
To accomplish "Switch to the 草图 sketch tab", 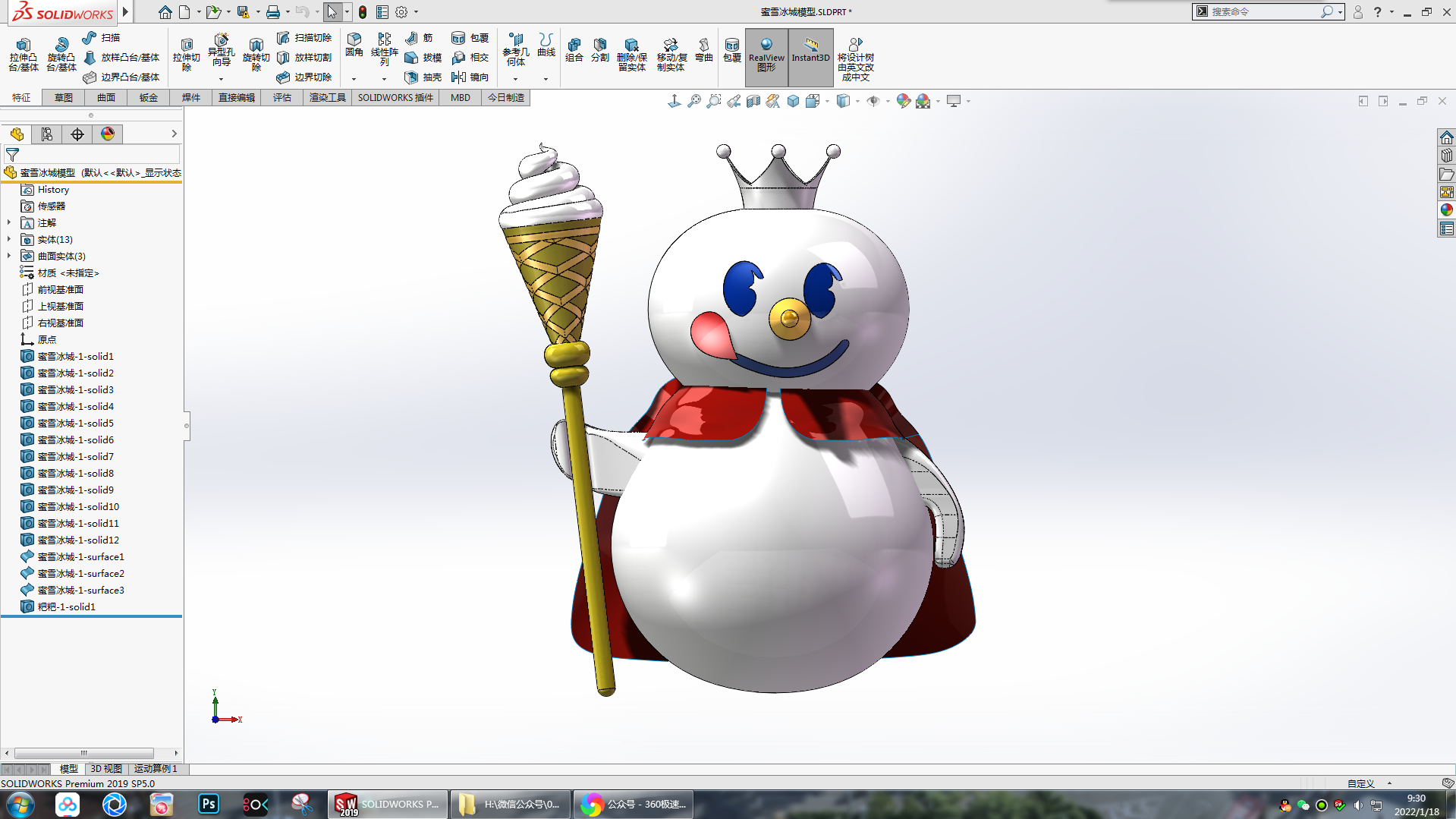I will tap(64, 98).
